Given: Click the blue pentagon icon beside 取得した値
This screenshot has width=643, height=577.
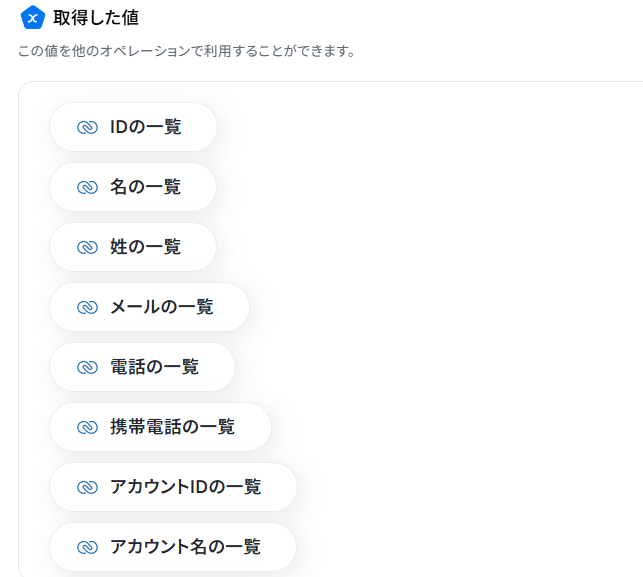Looking at the screenshot, I should [x=33, y=17].
